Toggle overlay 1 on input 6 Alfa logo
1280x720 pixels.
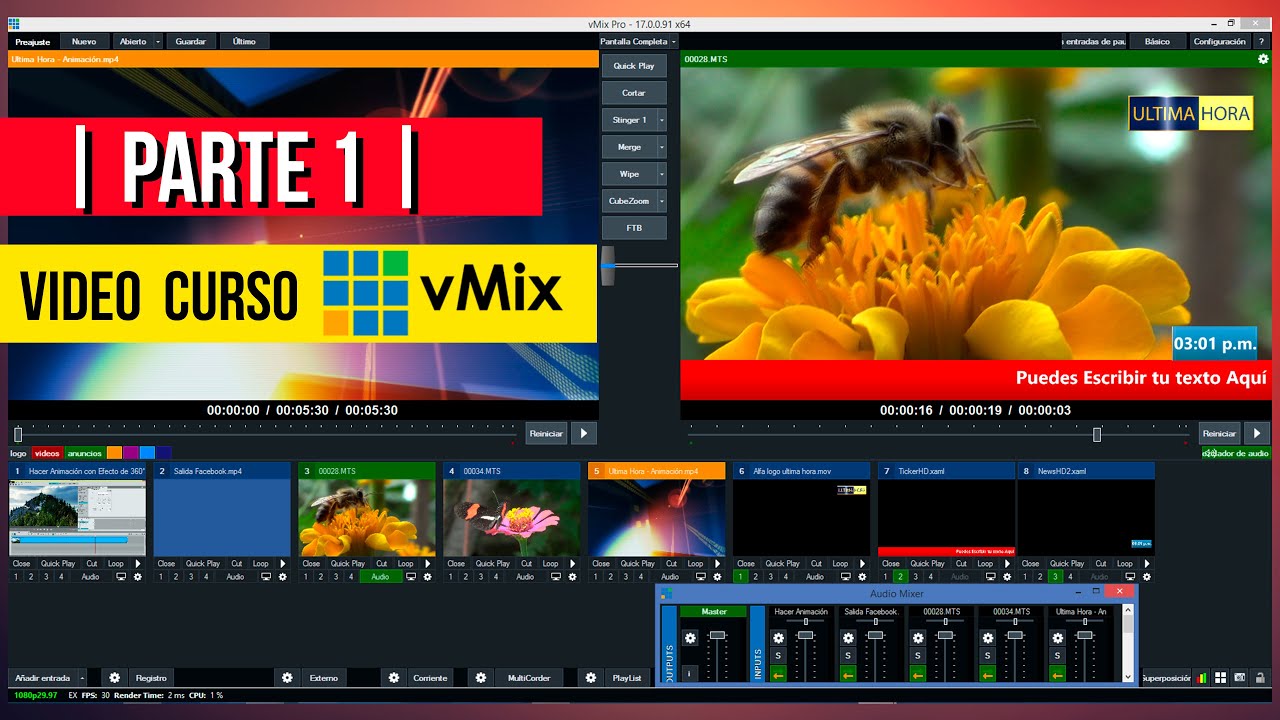point(741,577)
